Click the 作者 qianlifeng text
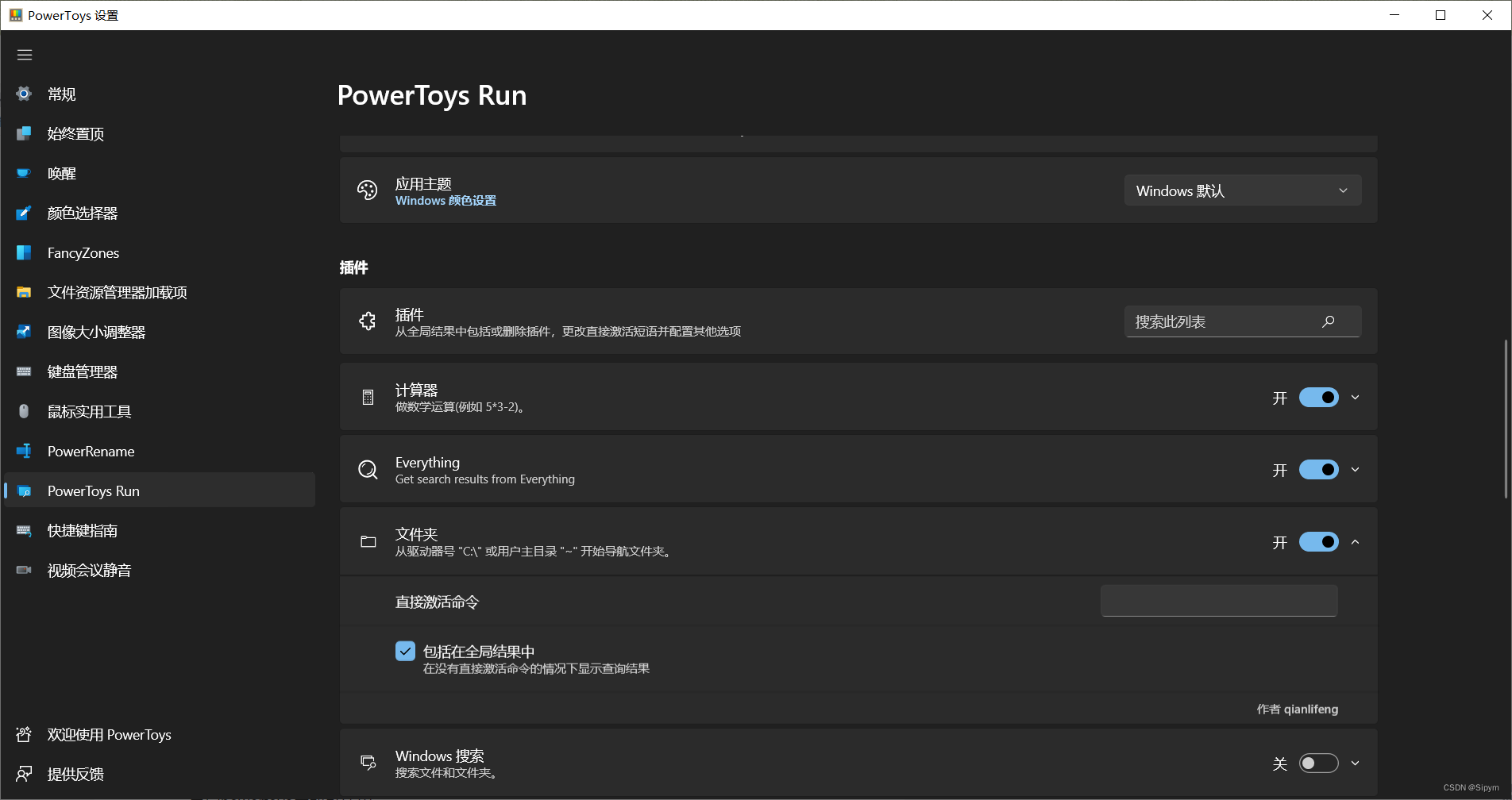The height and width of the screenshot is (800, 1512). click(1298, 709)
